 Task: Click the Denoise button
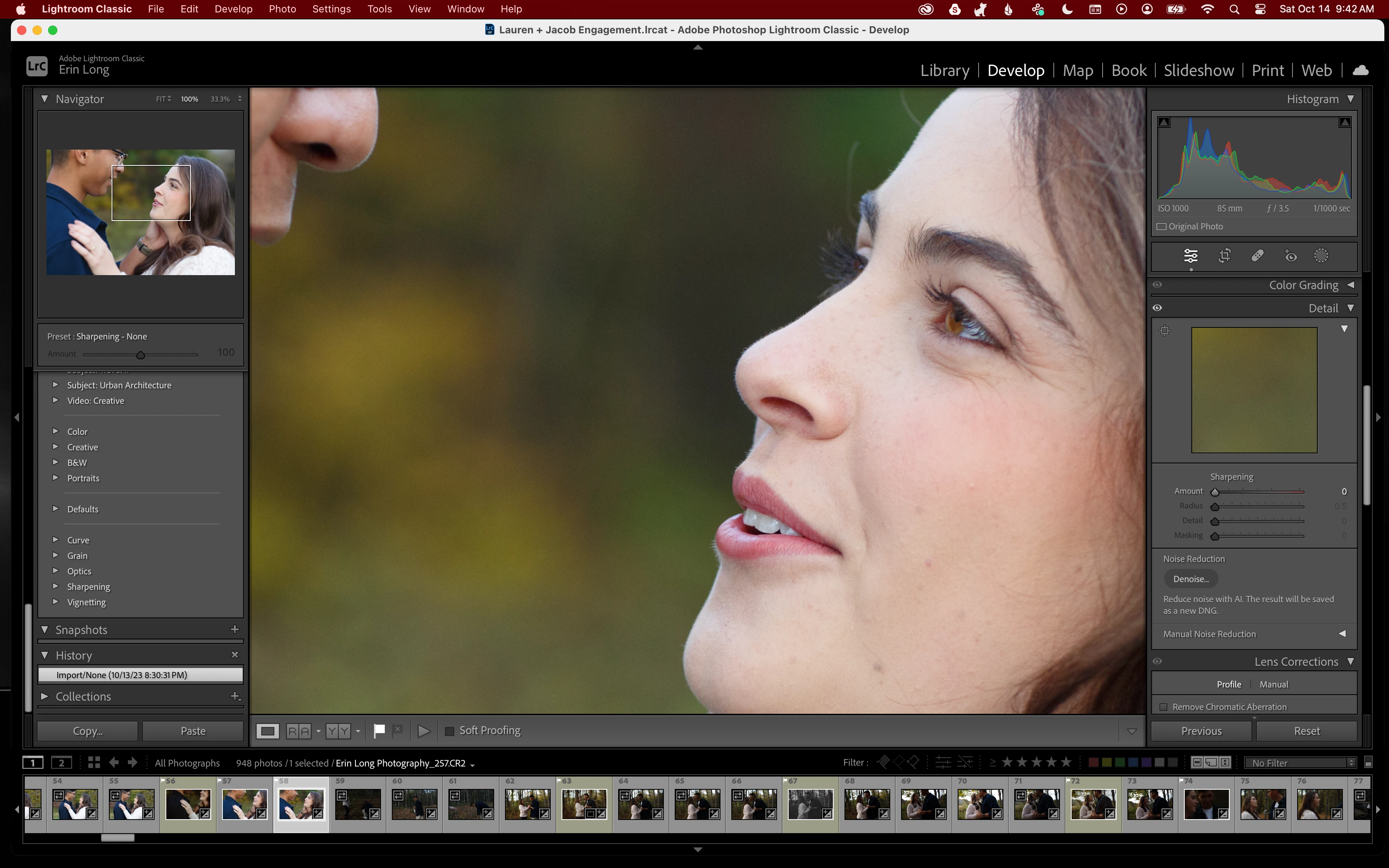pyautogui.click(x=1191, y=579)
